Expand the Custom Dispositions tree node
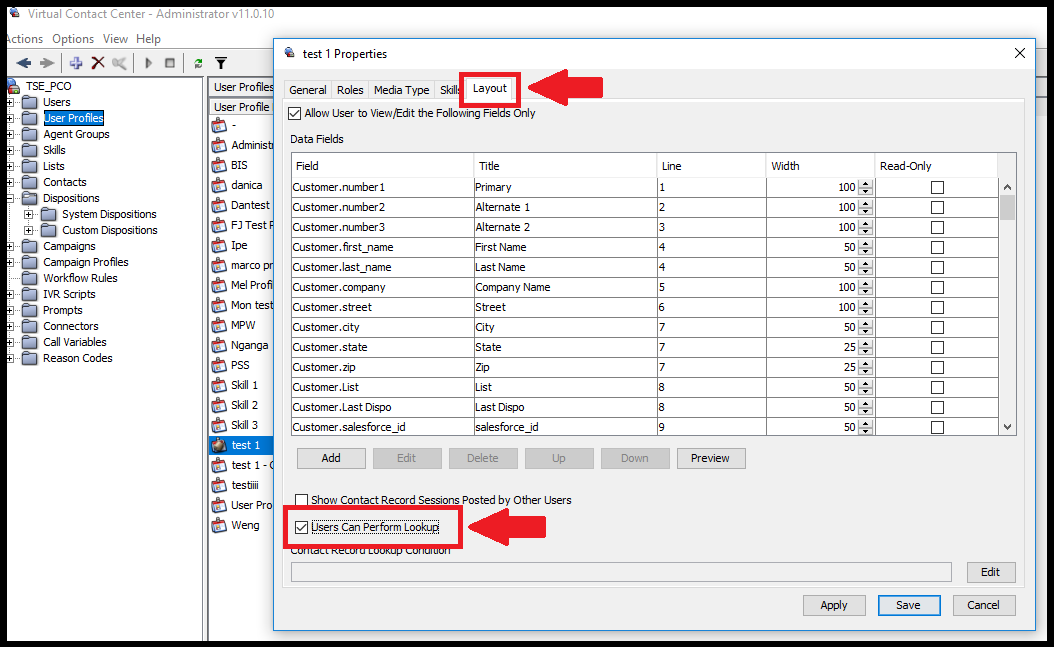This screenshot has width=1054, height=647. point(29,230)
